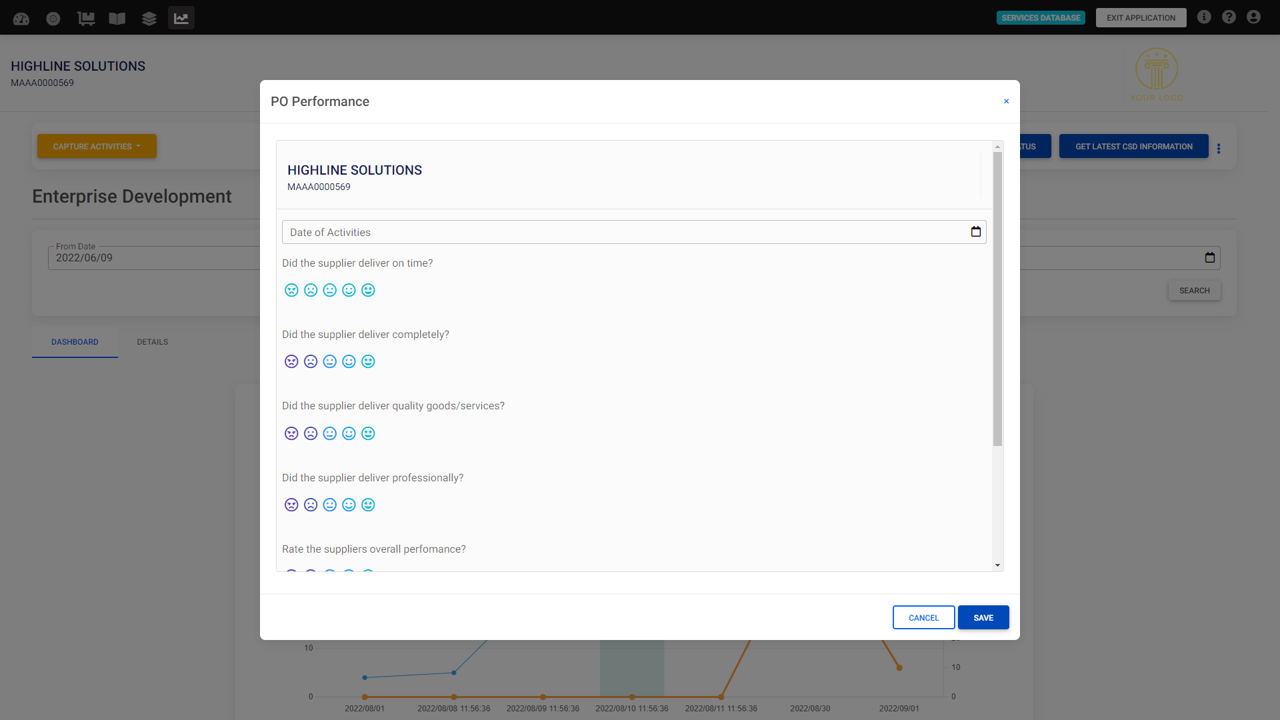Rate on-time delivery with the angry face
The width and height of the screenshot is (1280, 720).
[x=292, y=290]
